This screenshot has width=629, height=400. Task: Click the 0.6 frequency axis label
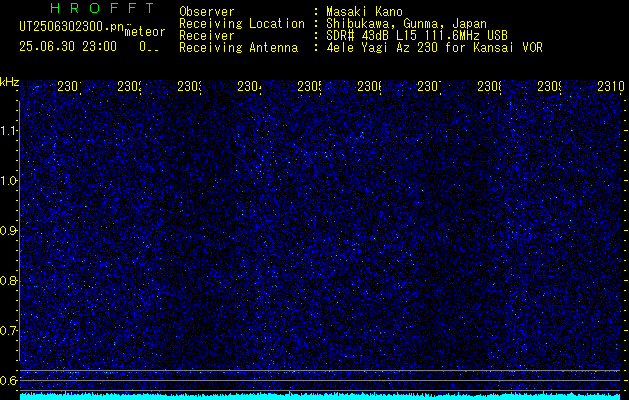8,380
